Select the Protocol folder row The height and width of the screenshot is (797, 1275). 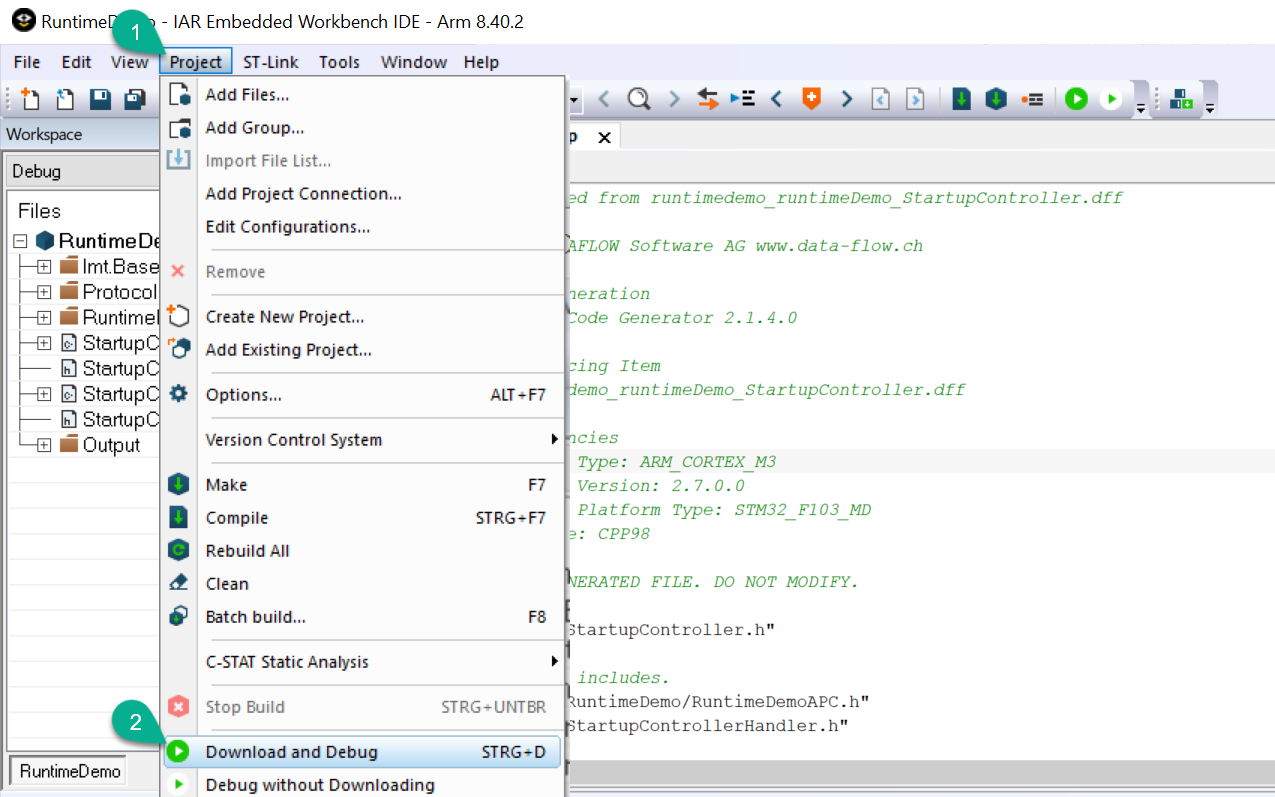pos(109,292)
